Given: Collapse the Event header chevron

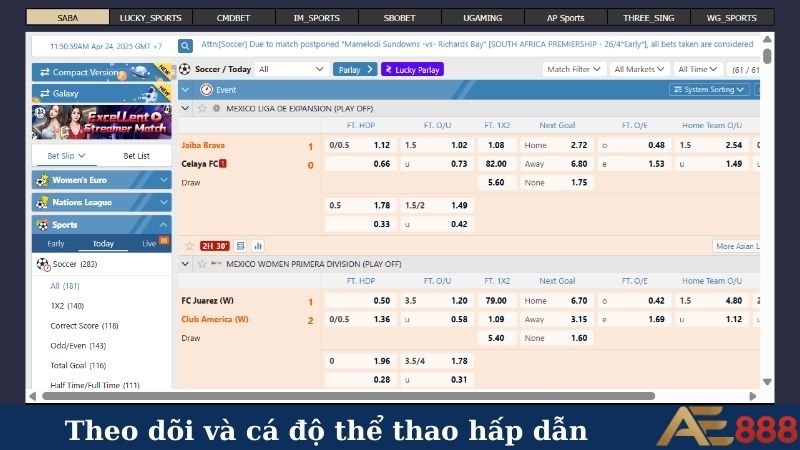Looking at the screenshot, I should coord(185,90).
